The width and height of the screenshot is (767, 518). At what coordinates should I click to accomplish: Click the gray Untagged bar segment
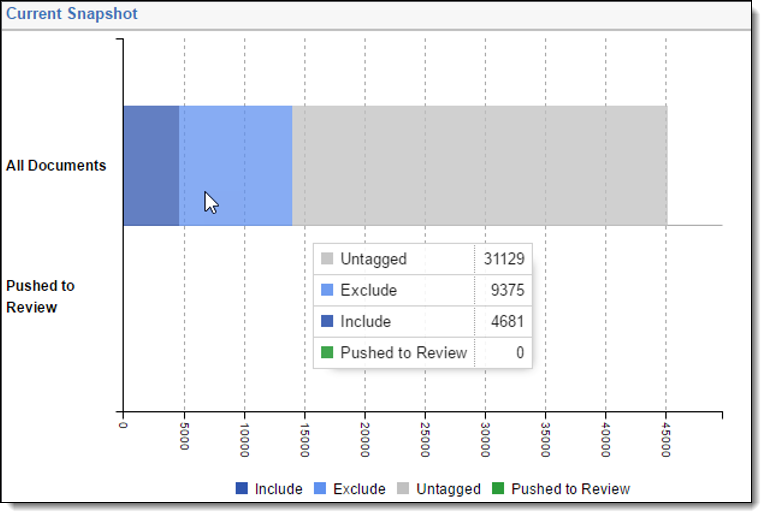(x=479, y=166)
